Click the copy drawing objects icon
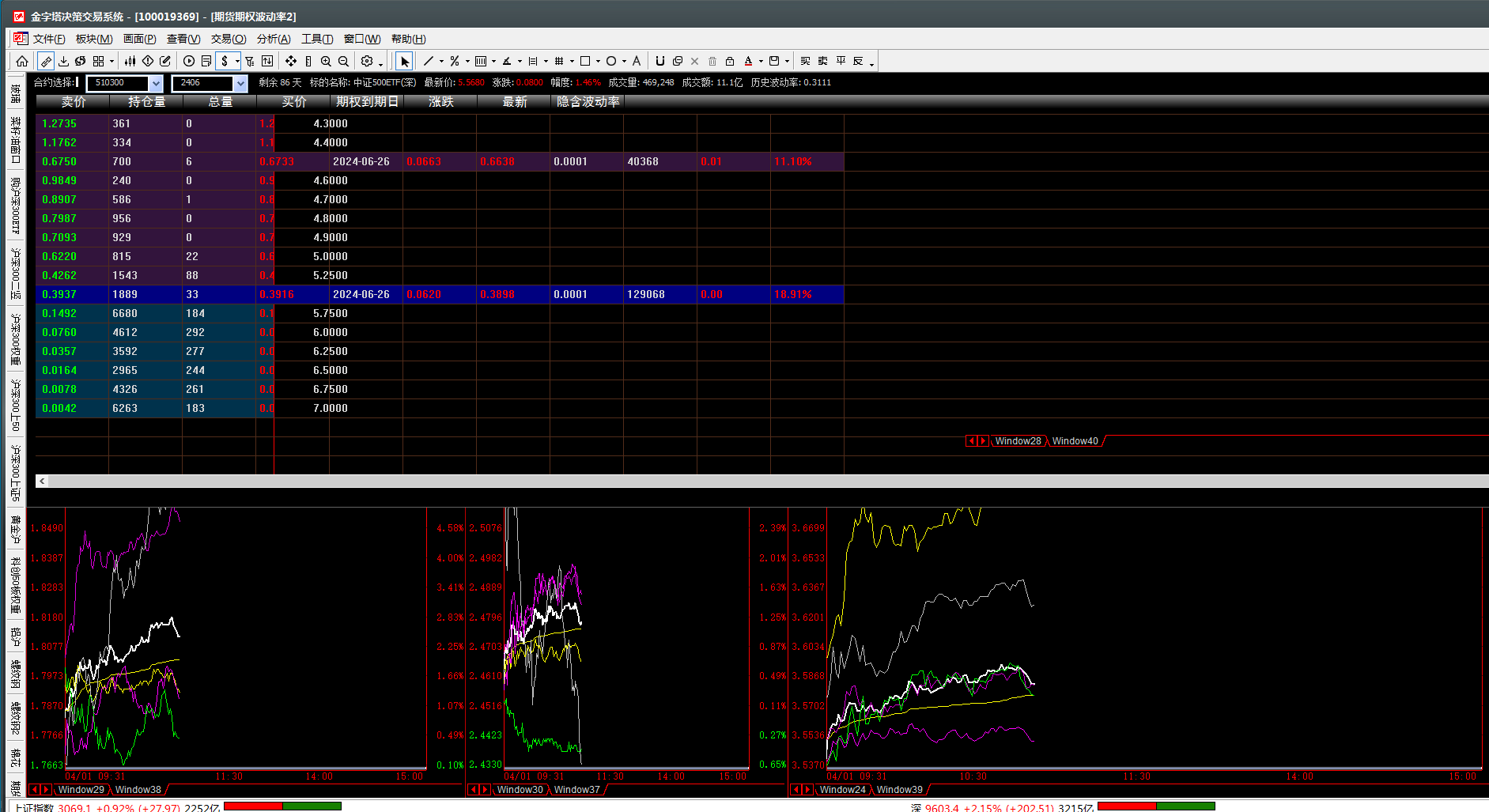 click(678, 61)
